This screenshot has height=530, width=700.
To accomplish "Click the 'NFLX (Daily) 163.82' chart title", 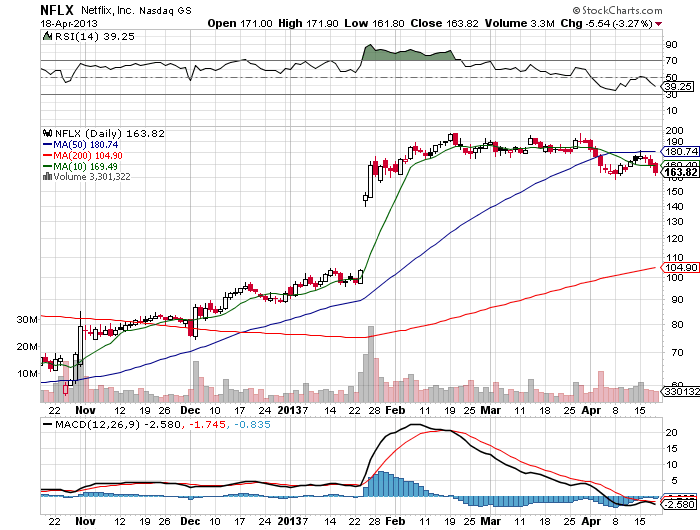I will (x=109, y=133).
